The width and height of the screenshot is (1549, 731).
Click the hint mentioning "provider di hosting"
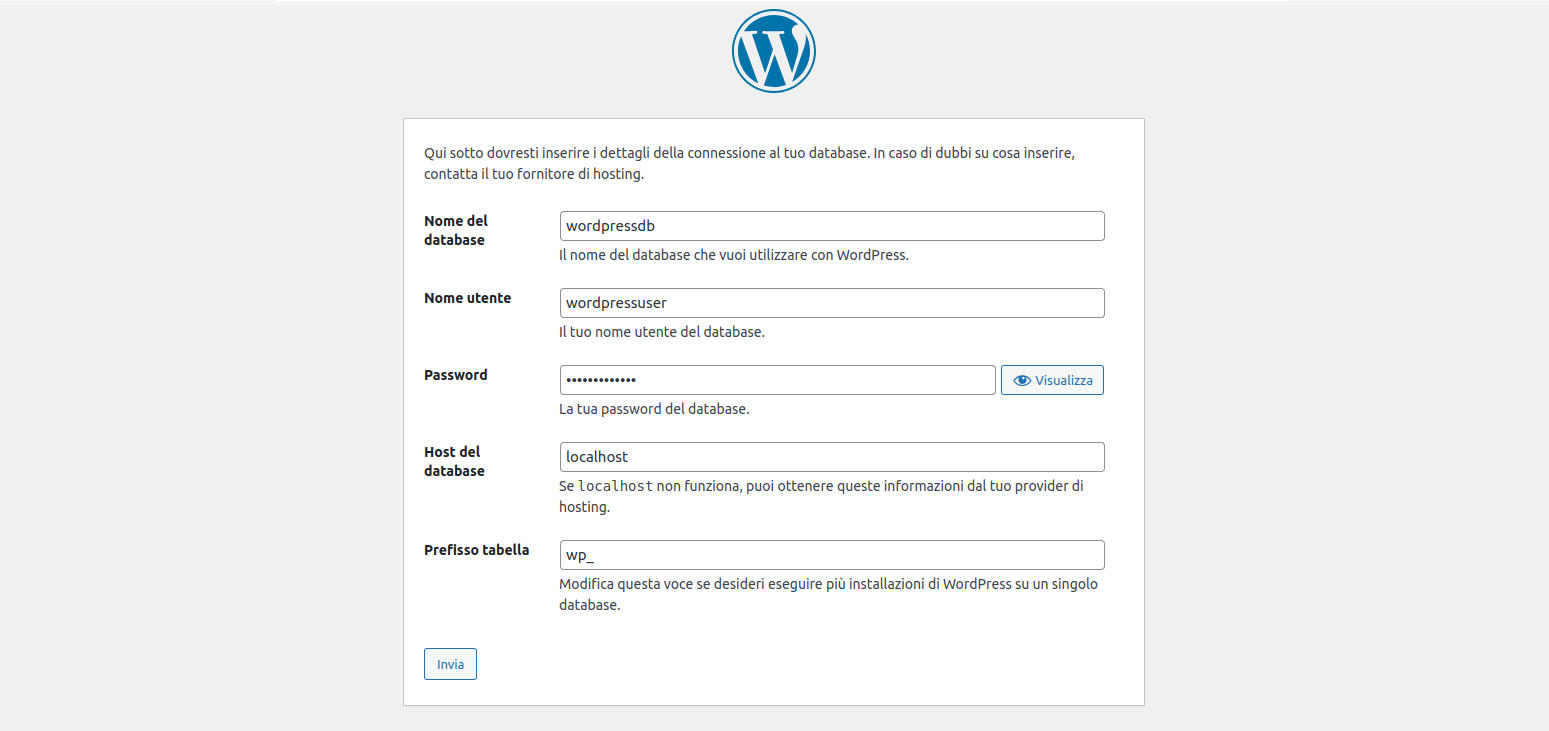(821, 496)
